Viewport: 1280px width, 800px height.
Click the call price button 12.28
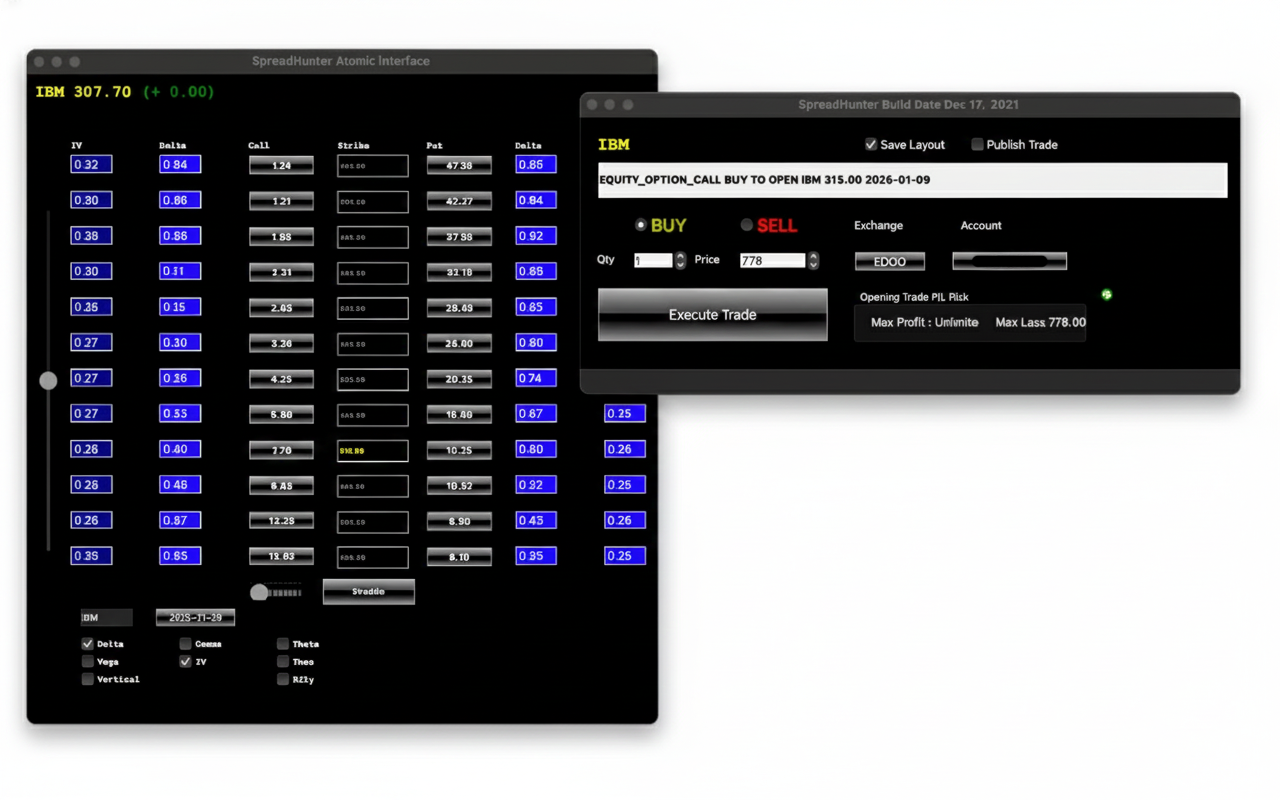(281, 521)
